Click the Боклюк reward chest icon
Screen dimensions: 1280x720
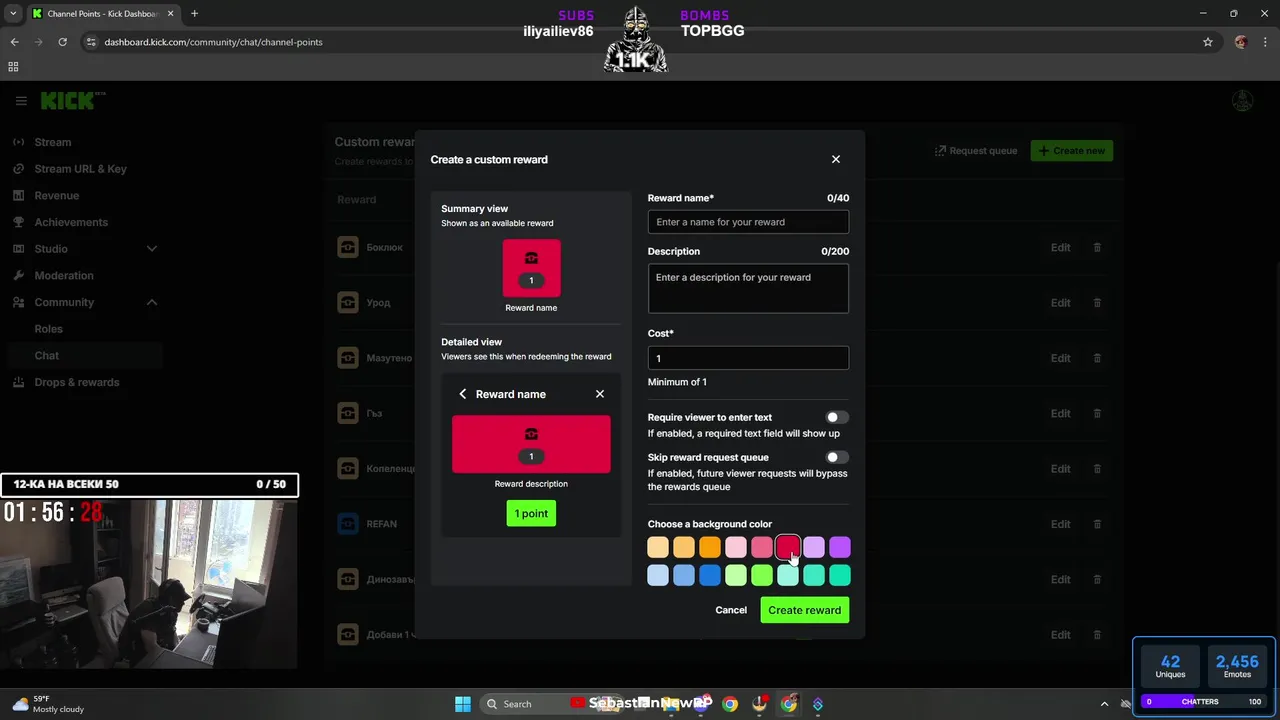tap(348, 247)
